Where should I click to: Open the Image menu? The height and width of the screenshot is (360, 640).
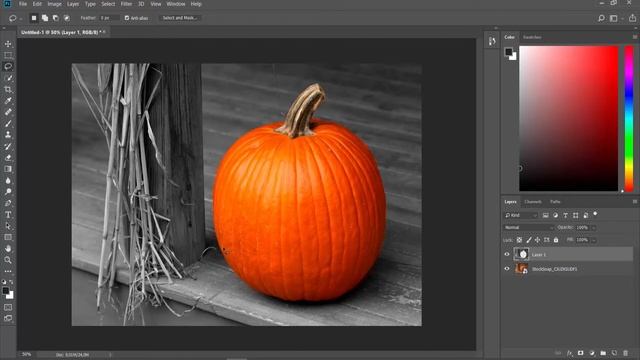point(54,4)
